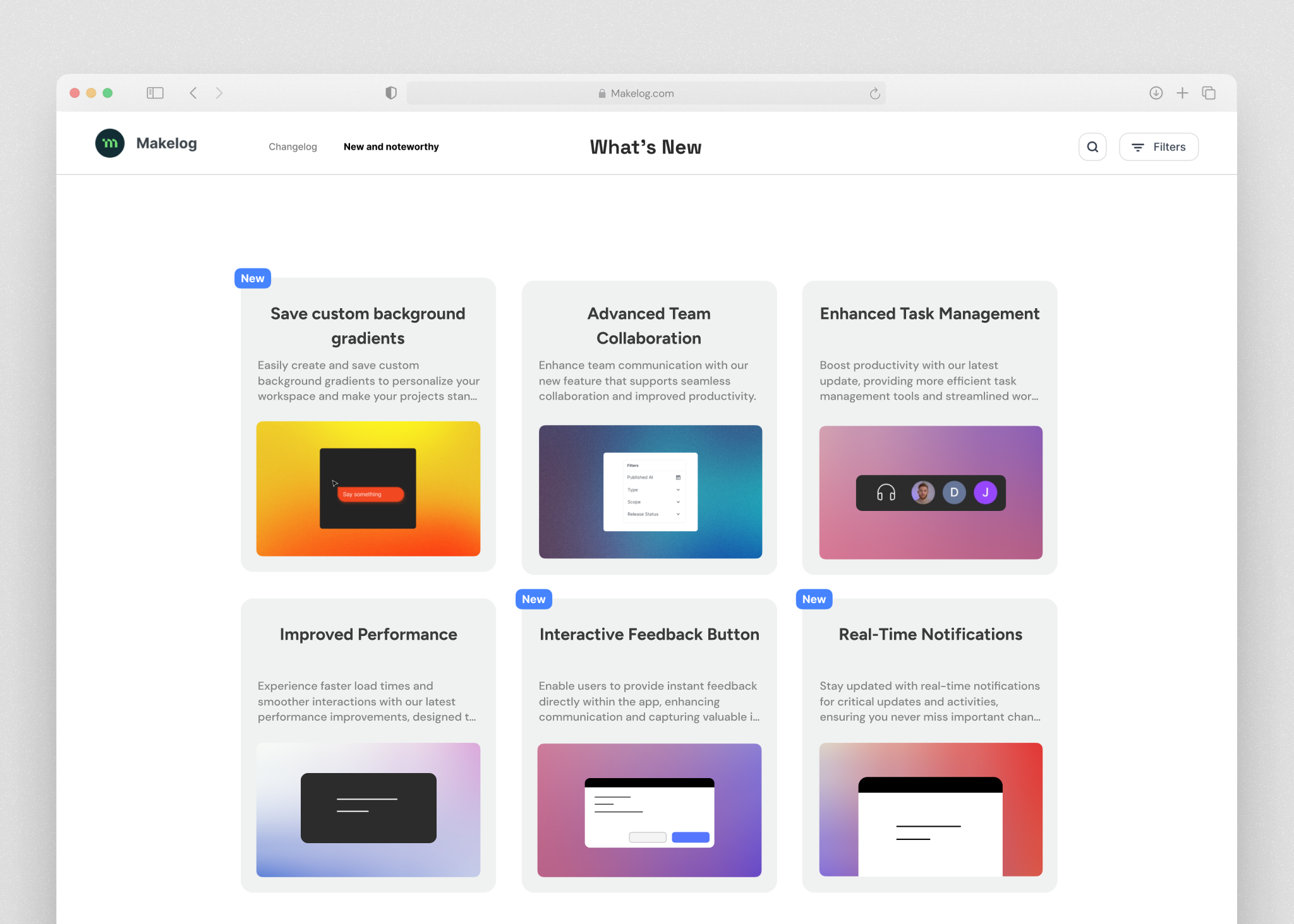Click the Enhanced Task Management preview image
This screenshot has height=924, width=1294.
pyautogui.click(x=929, y=493)
